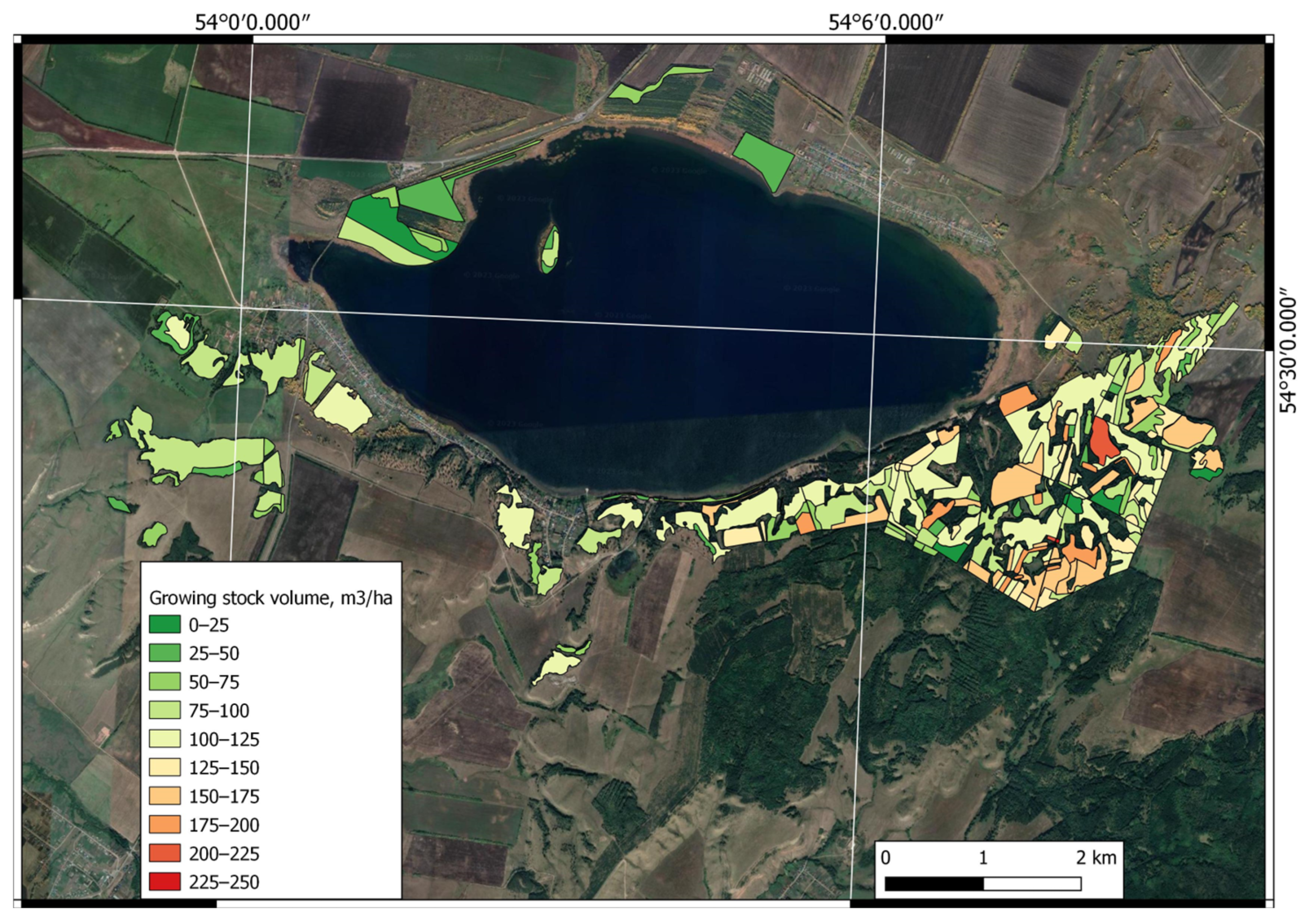The image size is (1309, 924).
Task: Click the 200–225 red-orange legend swatch
Action: (x=164, y=853)
